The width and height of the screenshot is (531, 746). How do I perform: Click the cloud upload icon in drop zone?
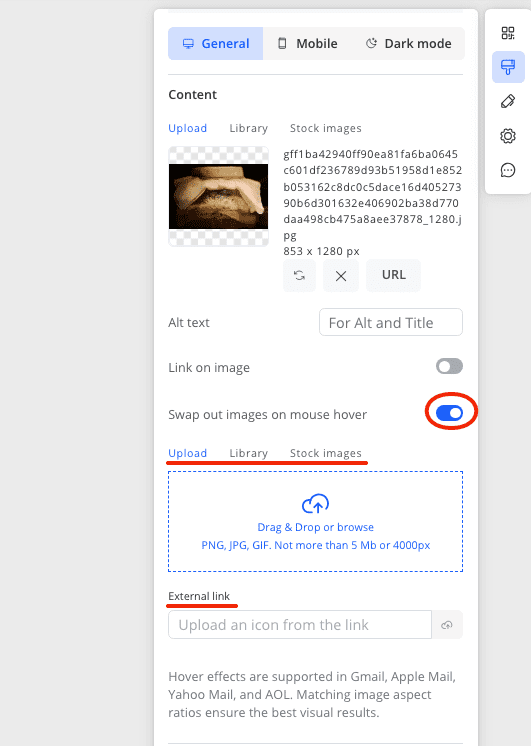click(315, 503)
